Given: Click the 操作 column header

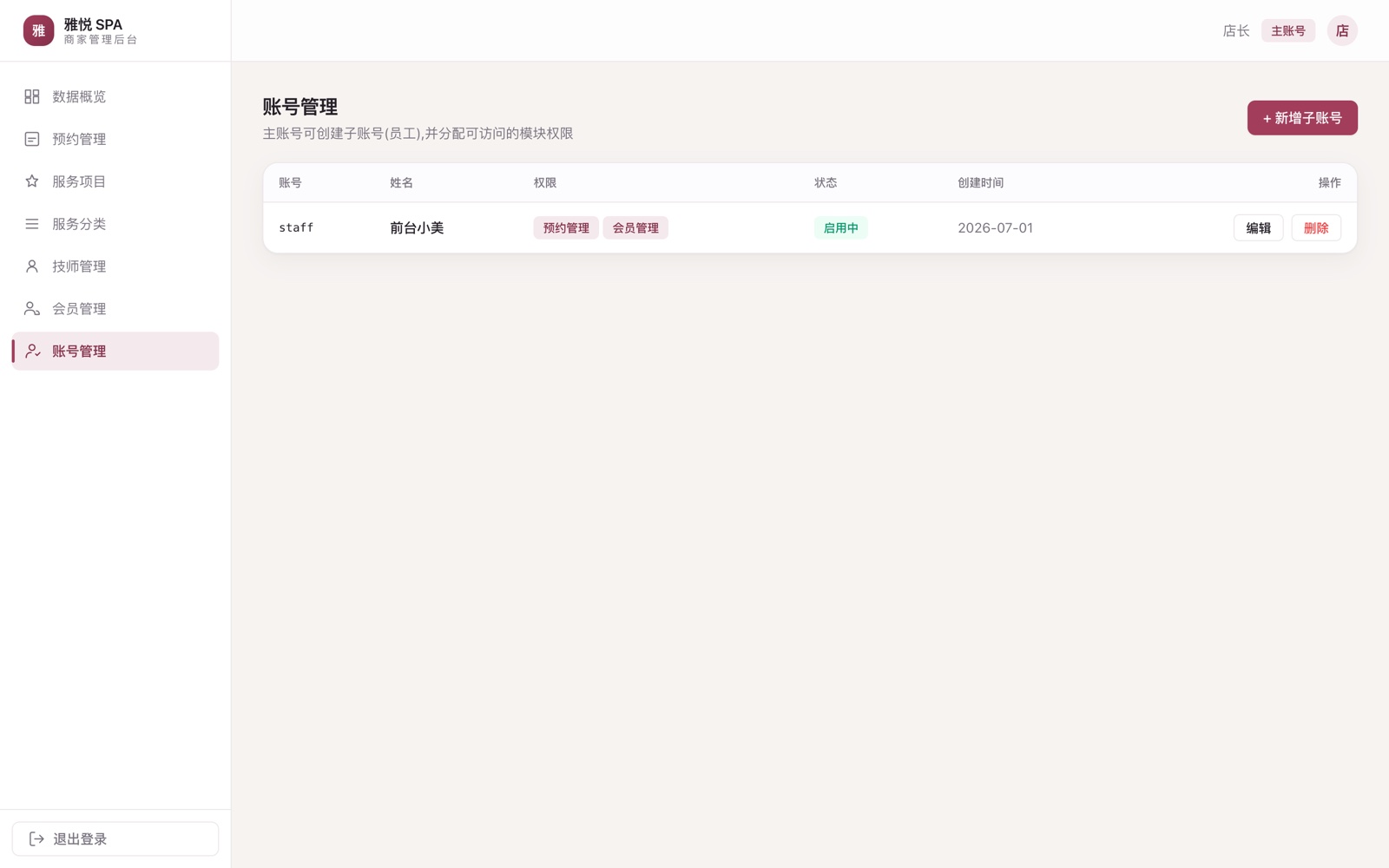Looking at the screenshot, I should coord(1329,182).
